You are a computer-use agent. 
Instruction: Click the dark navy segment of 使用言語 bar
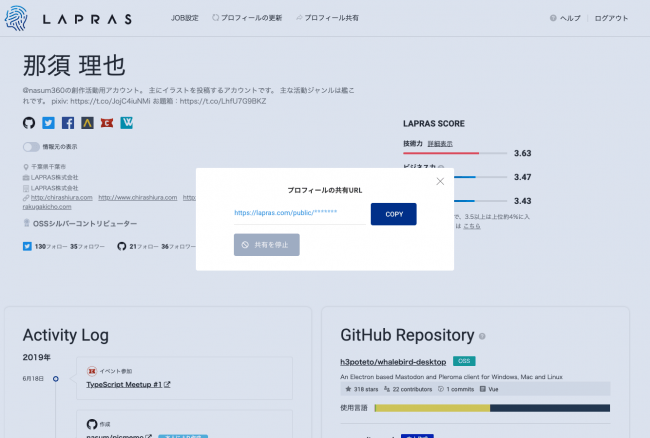(550, 408)
